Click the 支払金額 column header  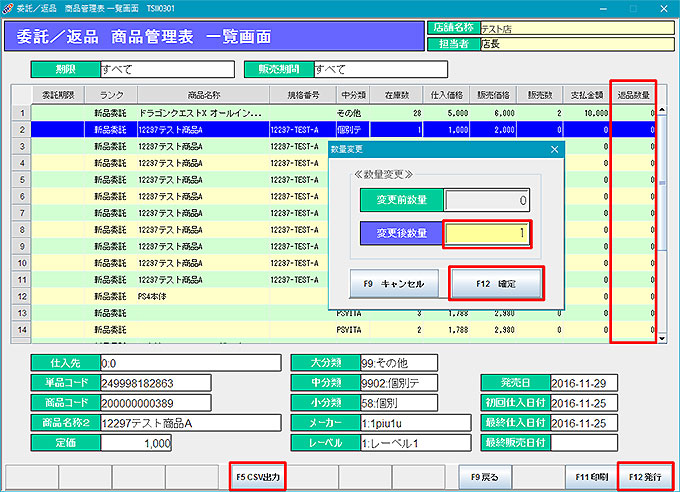(x=587, y=95)
